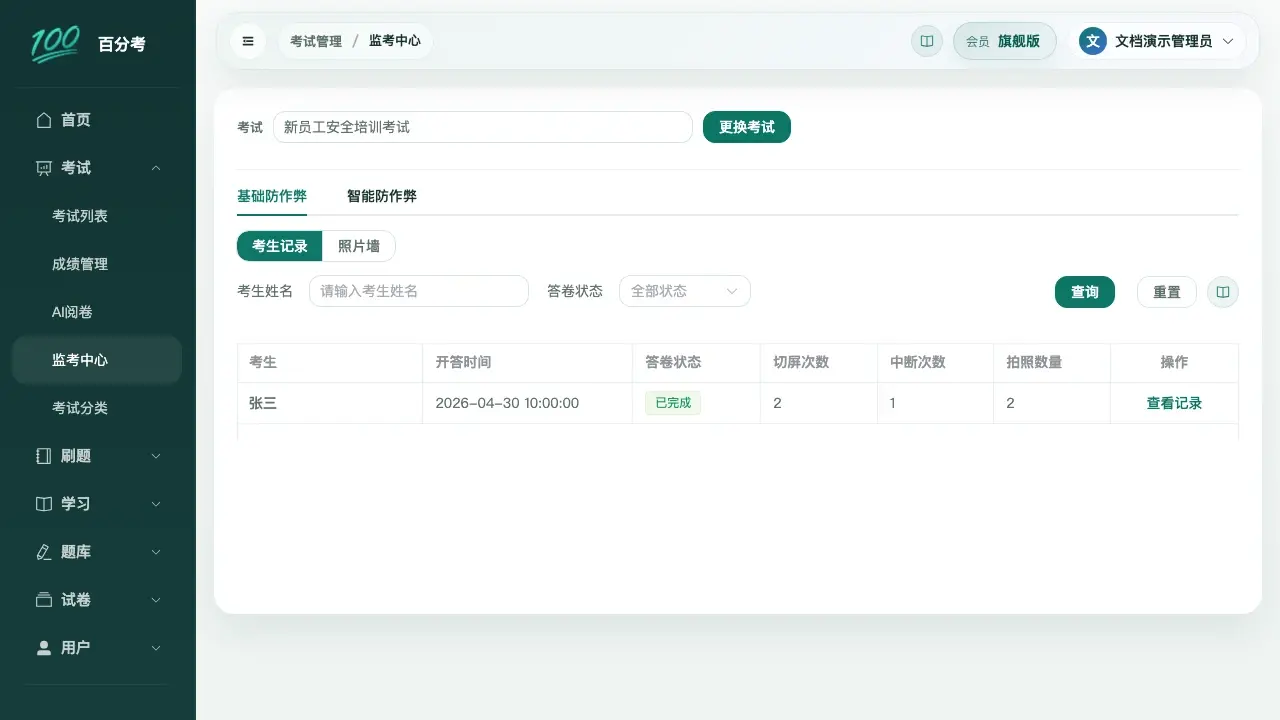
Task: Click the 重置 button
Action: coord(1167,292)
